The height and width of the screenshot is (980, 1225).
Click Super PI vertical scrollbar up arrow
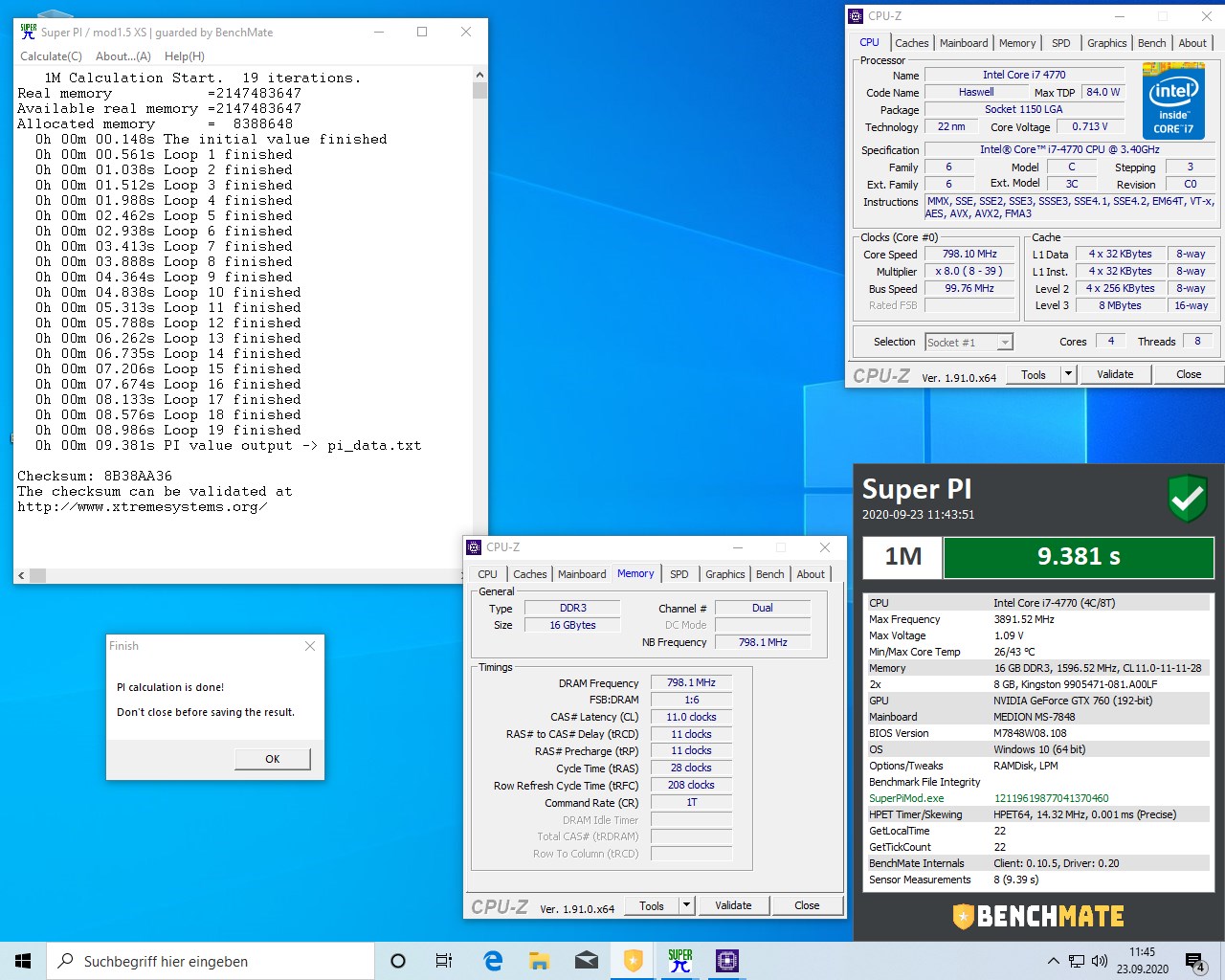pos(479,75)
